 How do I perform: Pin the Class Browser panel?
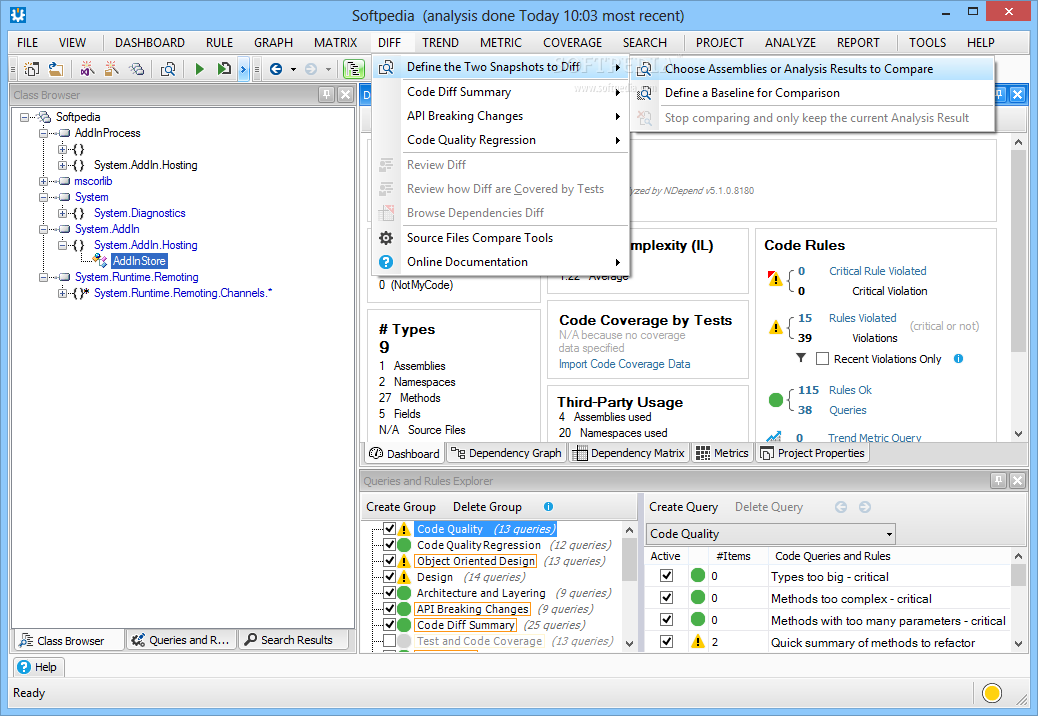coord(326,95)
